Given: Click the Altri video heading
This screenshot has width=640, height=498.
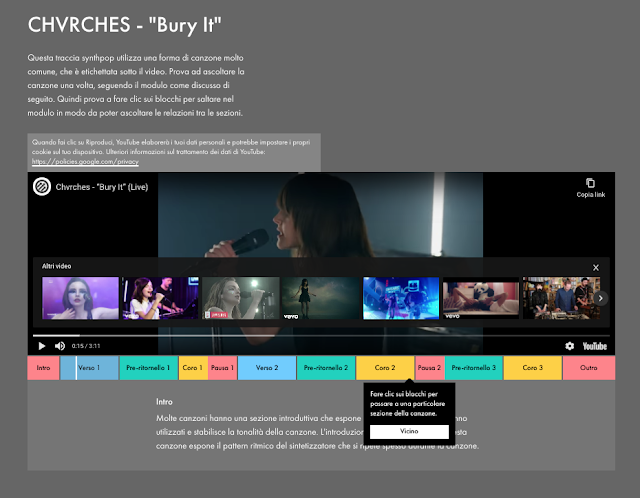Looking at the screenshot, I should point(56,266).
